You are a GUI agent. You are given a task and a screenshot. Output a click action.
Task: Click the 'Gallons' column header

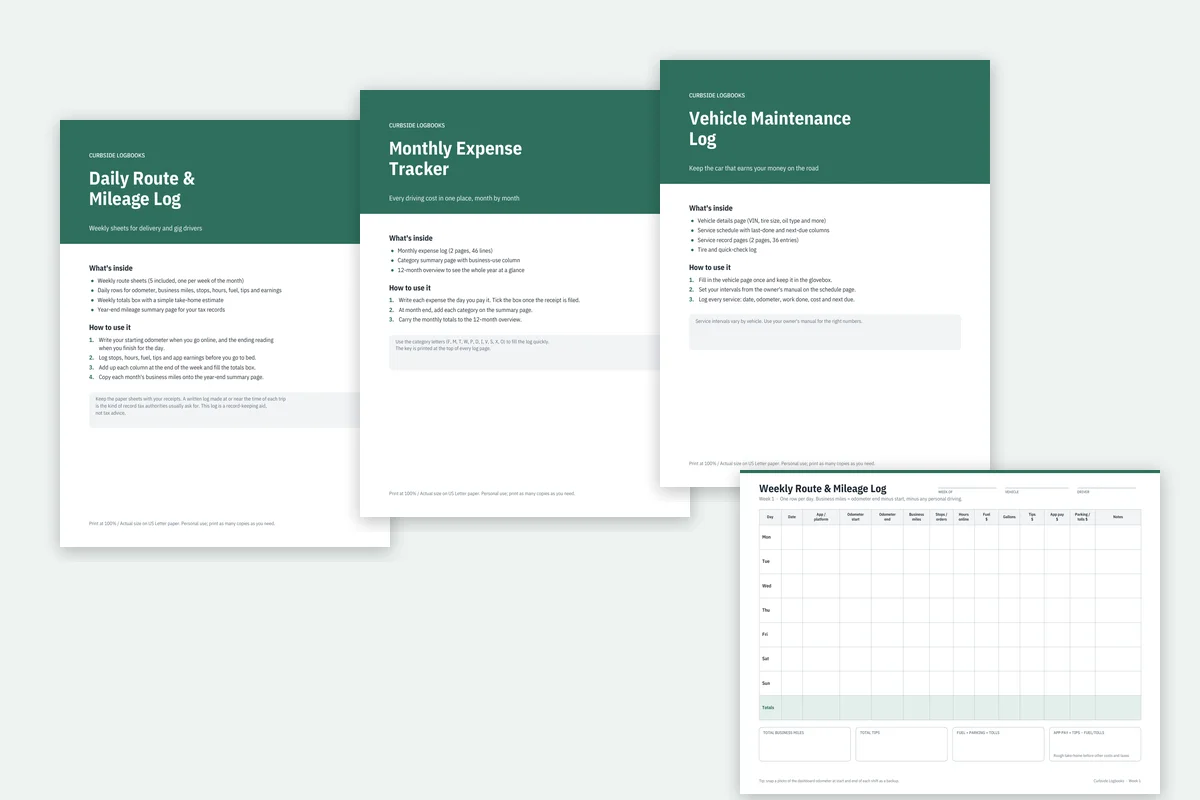[1009, 517]
